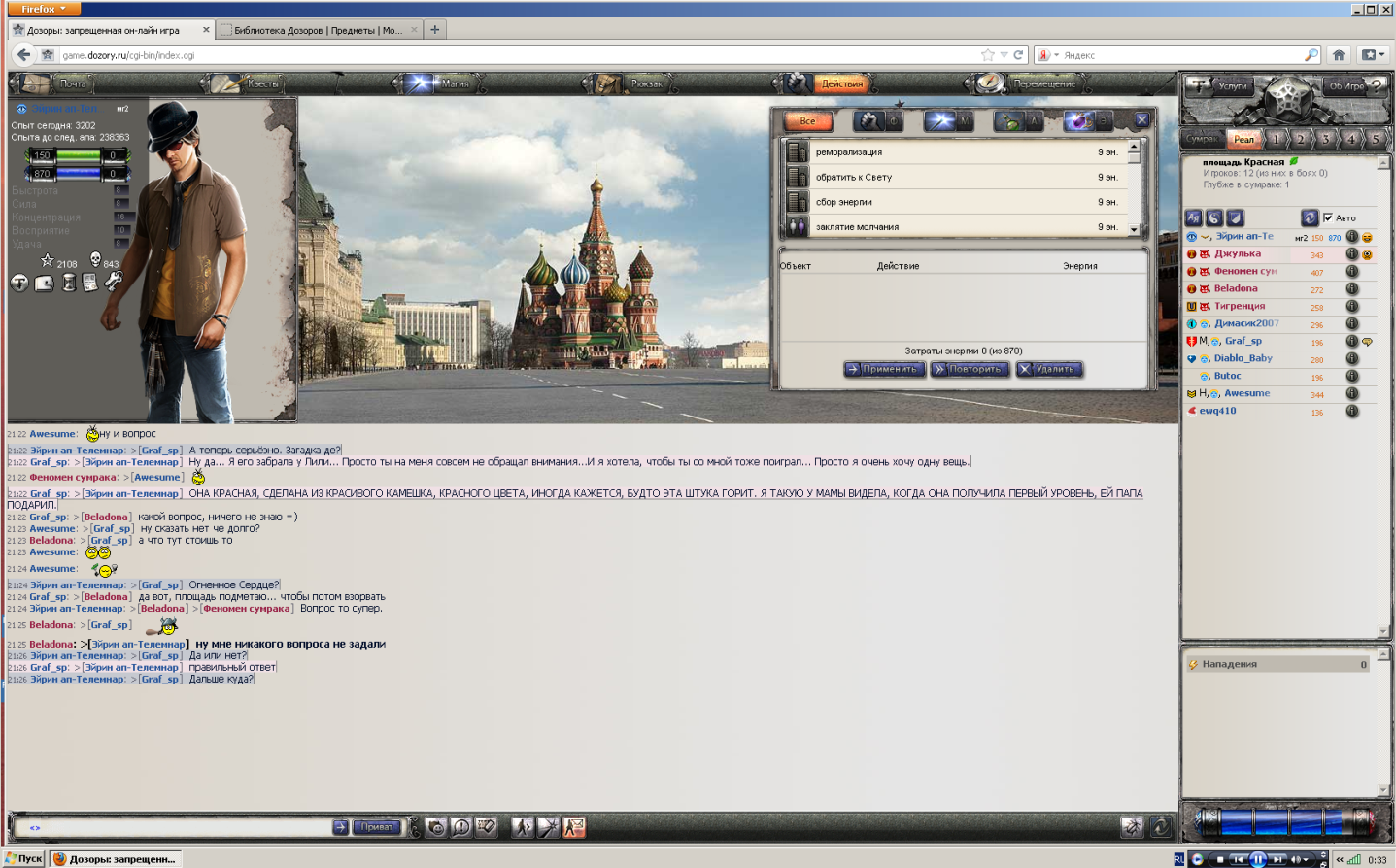The height and width of the screenshot is (868, 1396).
Task: Open info for player ewq410
Action: pos(1351,412)
